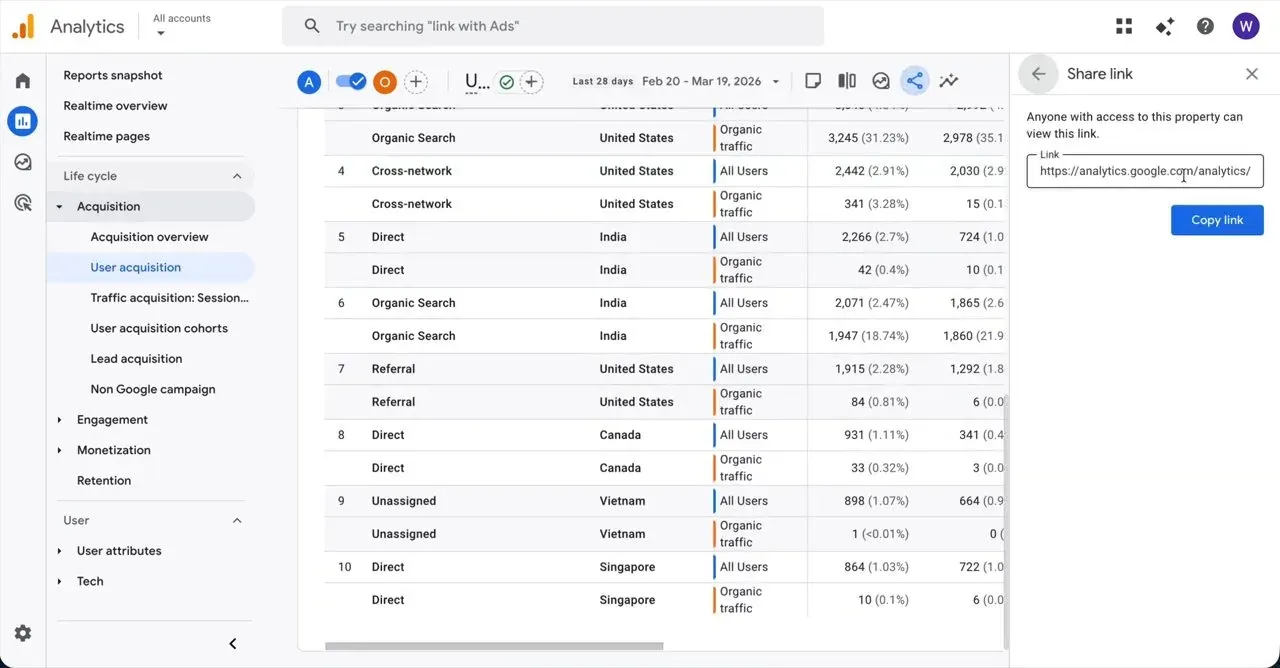1280x668 pixels.
Task: Collapse the Acquisition tree group
Action: click(59, 207)
